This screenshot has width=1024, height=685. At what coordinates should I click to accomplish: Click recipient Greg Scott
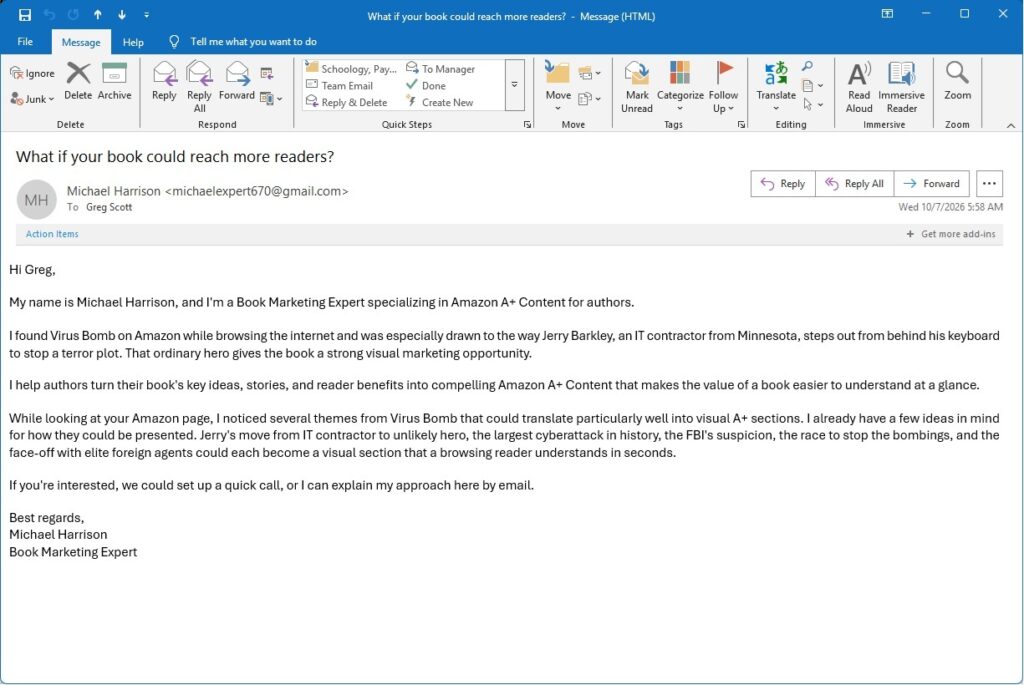(x=109, y=207)
